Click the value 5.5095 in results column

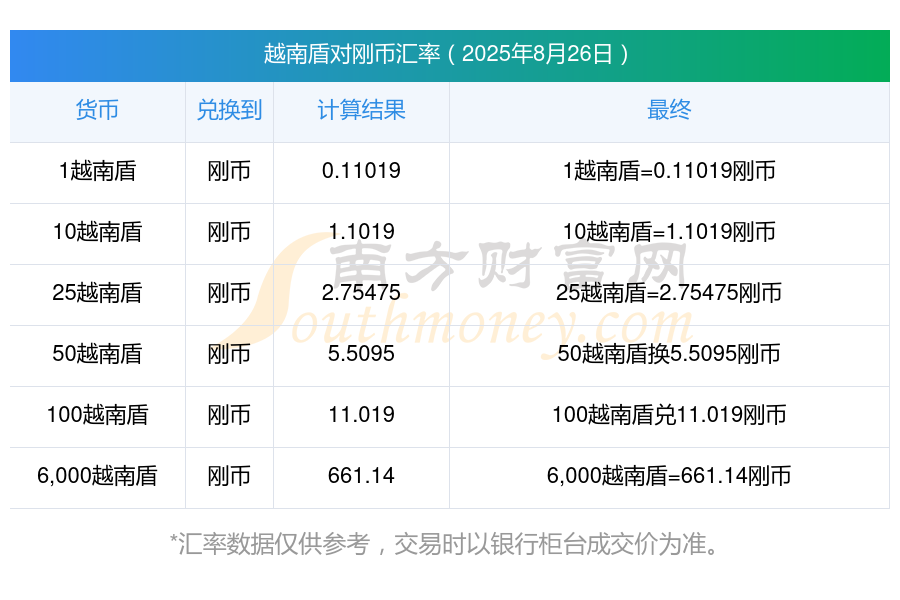361,354
